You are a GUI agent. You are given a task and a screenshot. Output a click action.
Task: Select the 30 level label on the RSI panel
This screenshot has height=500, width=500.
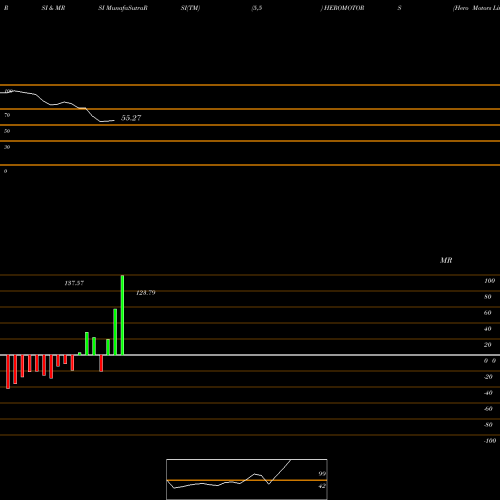click(x=7, y=147)
